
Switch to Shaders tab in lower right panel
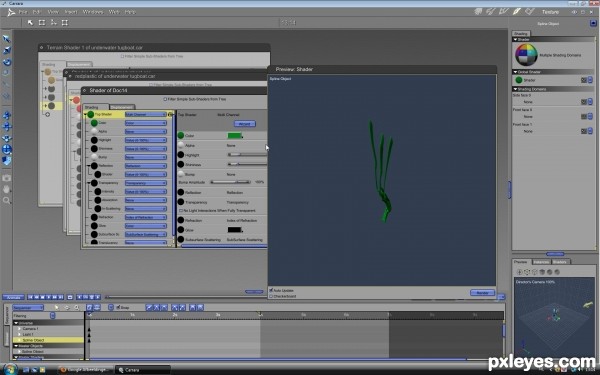coord(560,262)
